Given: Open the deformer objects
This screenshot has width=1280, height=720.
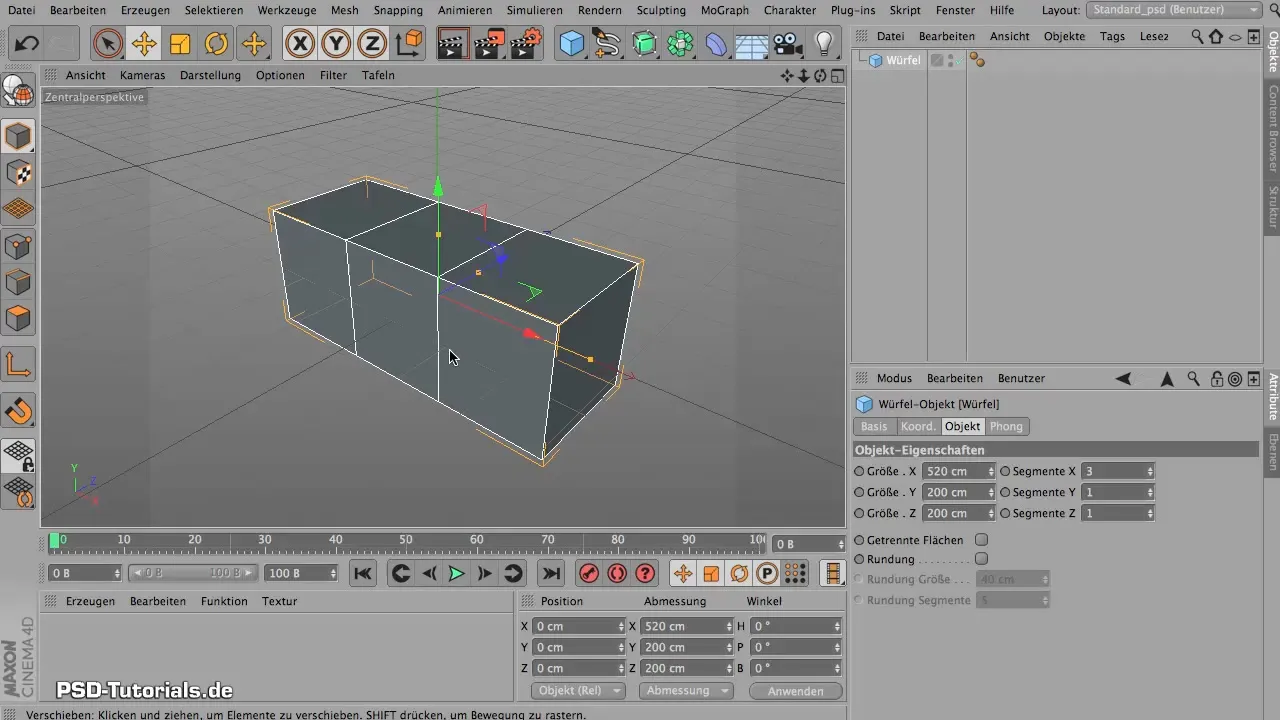Looking at the screenshot, I should click(717, 44).
